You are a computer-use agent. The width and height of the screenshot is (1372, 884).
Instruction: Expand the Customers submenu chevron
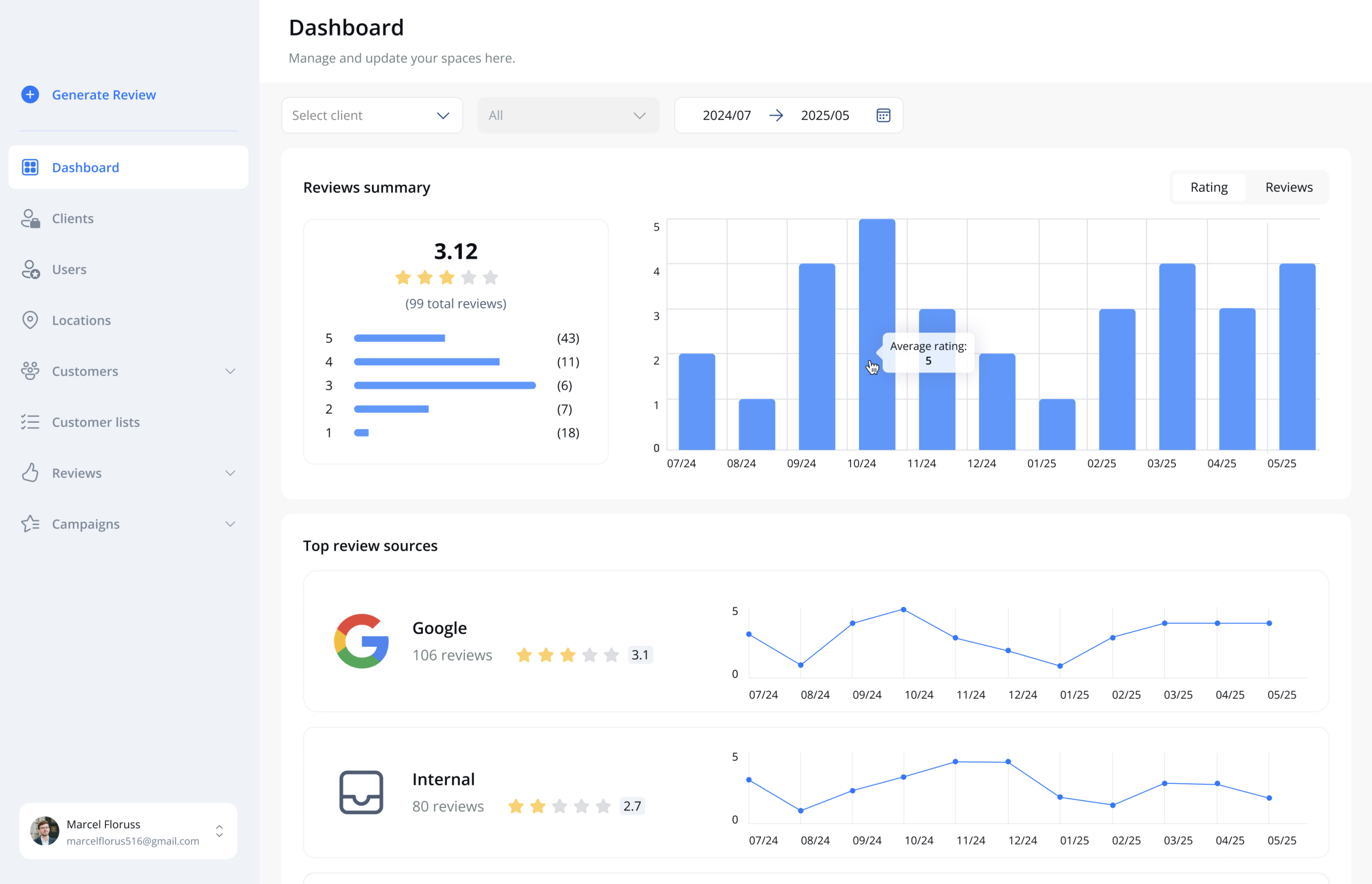coord(230,371)
